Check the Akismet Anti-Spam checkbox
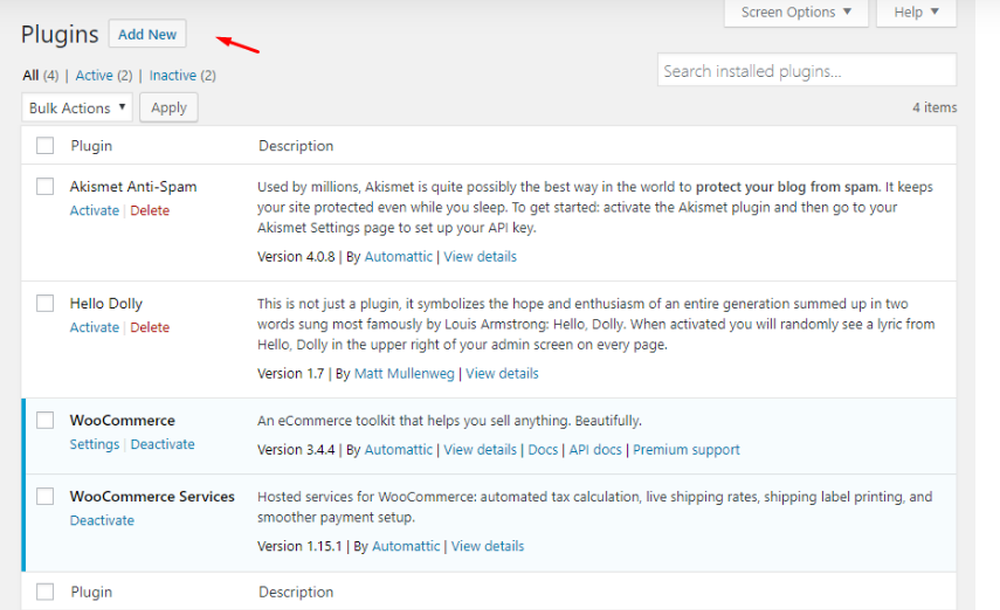 [x=45, y=186]
